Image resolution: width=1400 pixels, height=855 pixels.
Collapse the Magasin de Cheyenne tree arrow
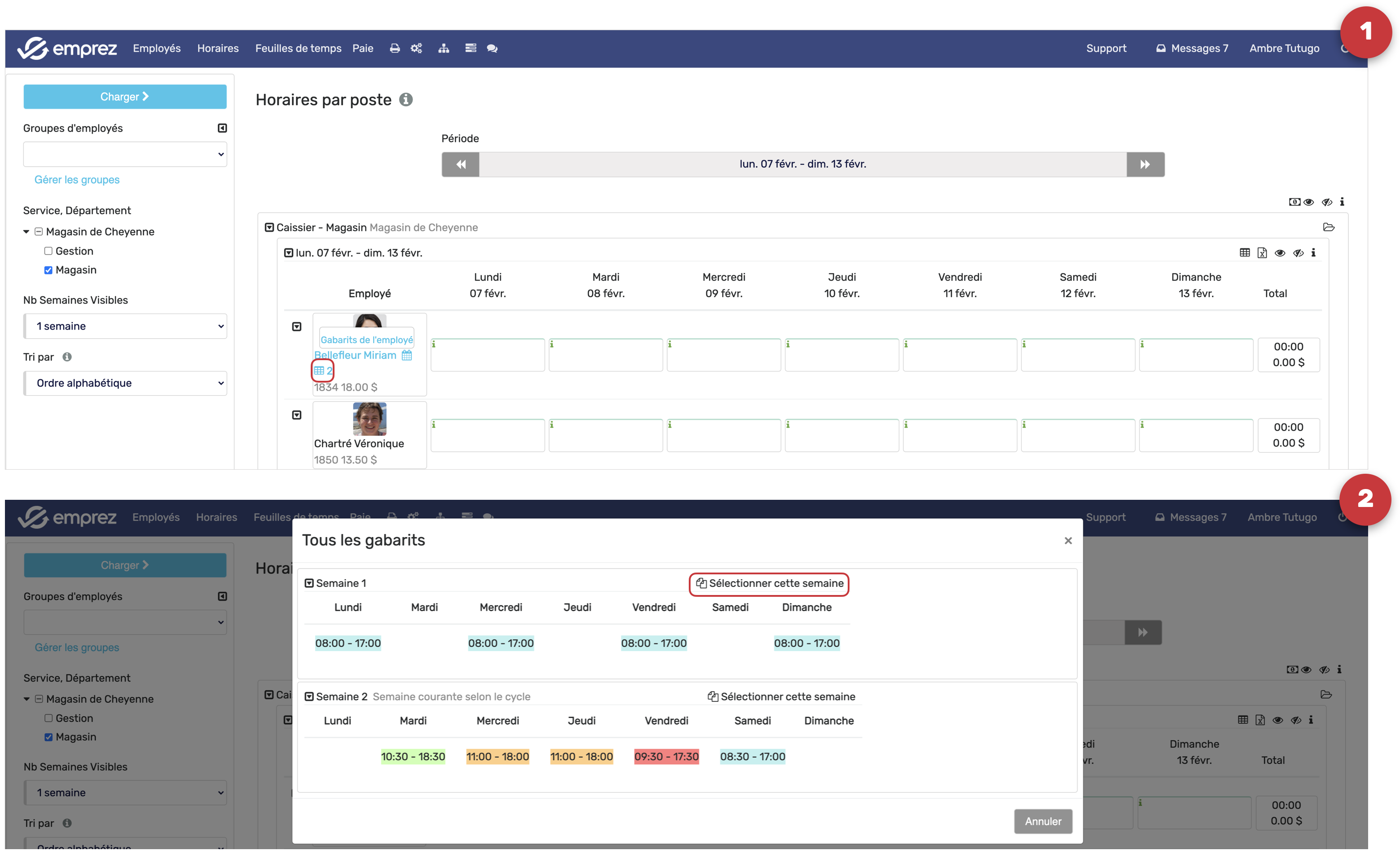[26, 232]
